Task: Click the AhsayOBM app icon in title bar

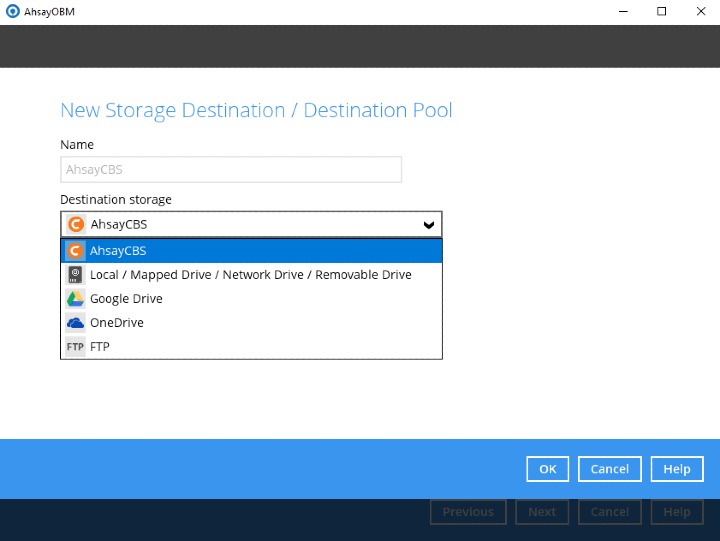Action: pos(12,12)
